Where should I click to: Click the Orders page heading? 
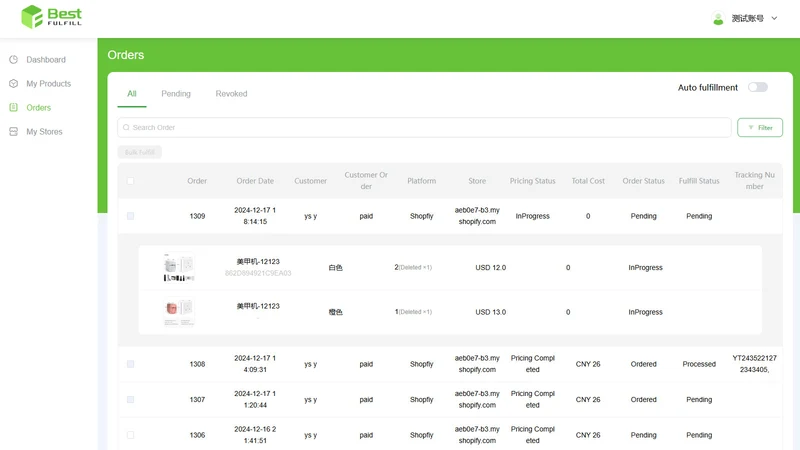point(126,55)
